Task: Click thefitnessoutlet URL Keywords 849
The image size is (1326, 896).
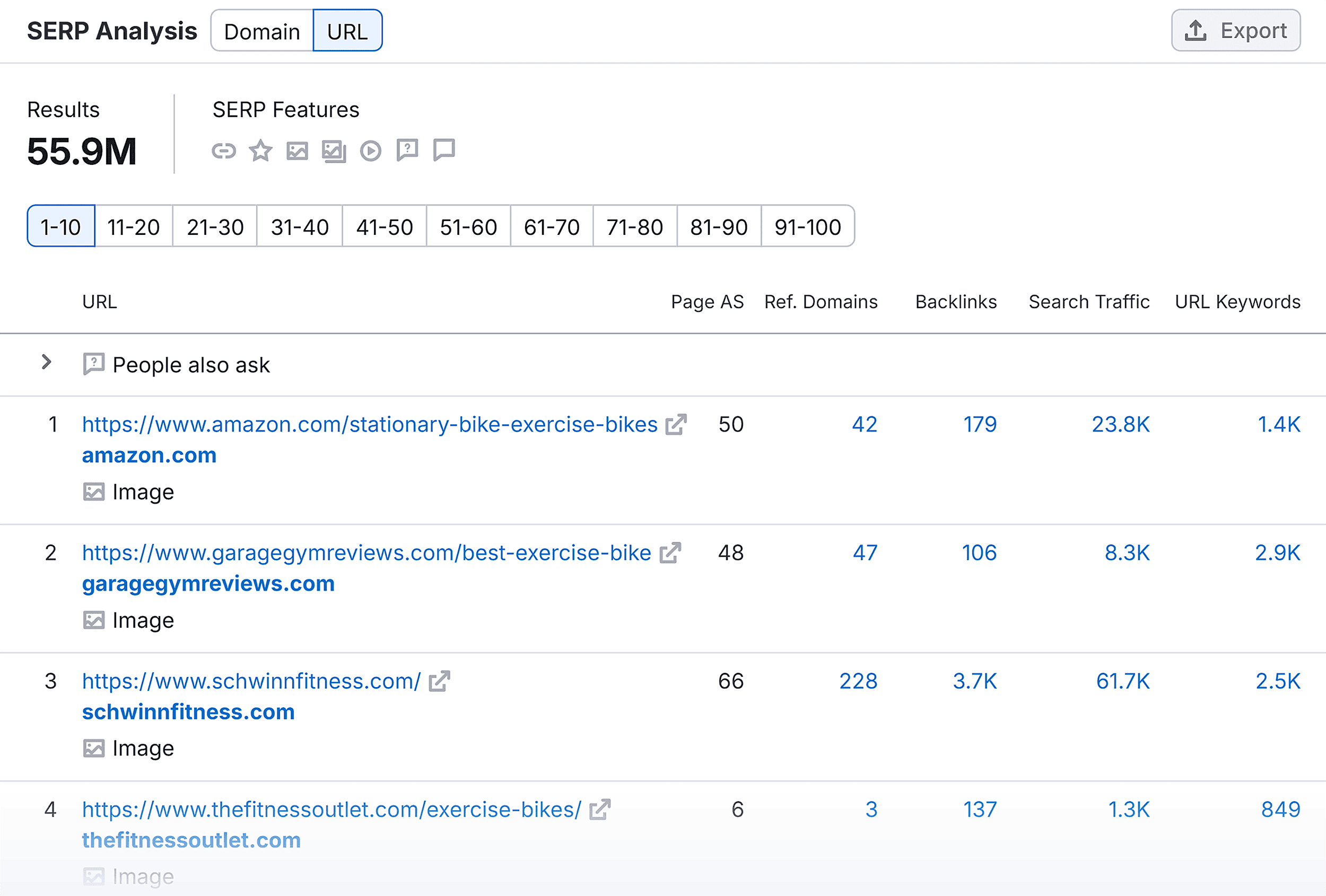Action: pos(1280,809)
